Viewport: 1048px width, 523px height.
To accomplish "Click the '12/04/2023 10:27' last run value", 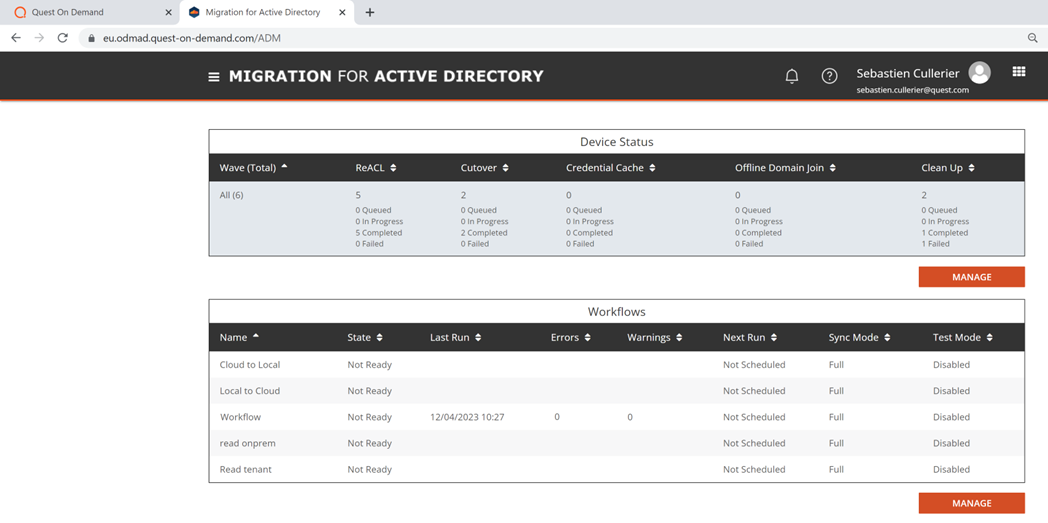I will click(x=467, y=417).
